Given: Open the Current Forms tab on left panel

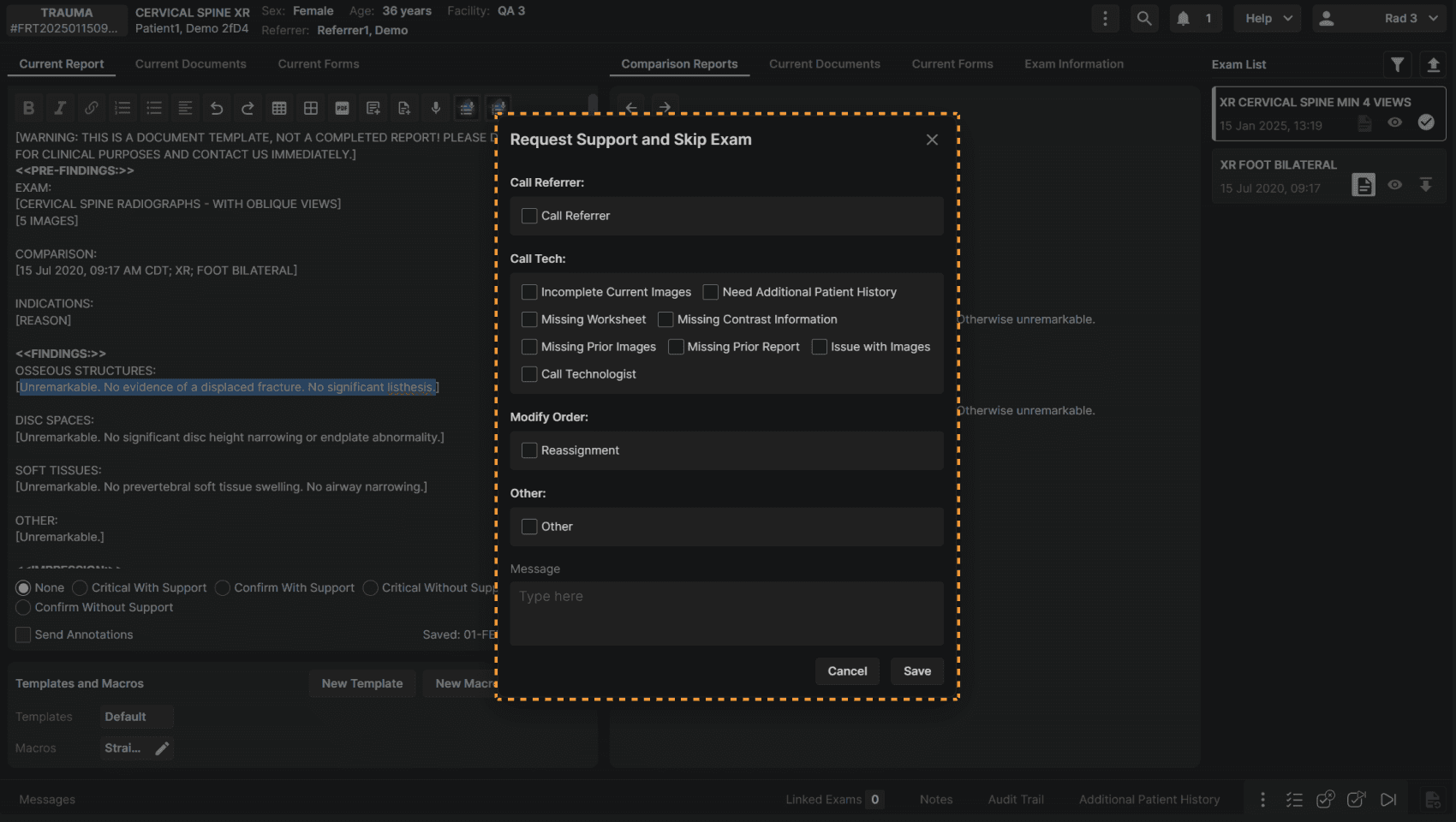Looking at the screenshot, I should click(x=318, y=64).
